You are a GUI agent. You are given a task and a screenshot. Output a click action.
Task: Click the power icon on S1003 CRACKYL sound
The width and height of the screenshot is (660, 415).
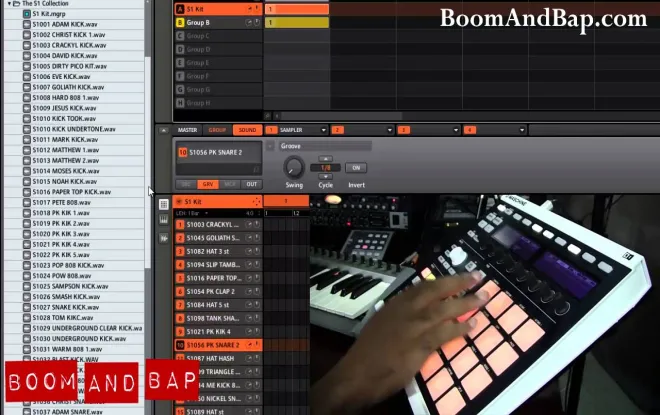click(256, 225)
